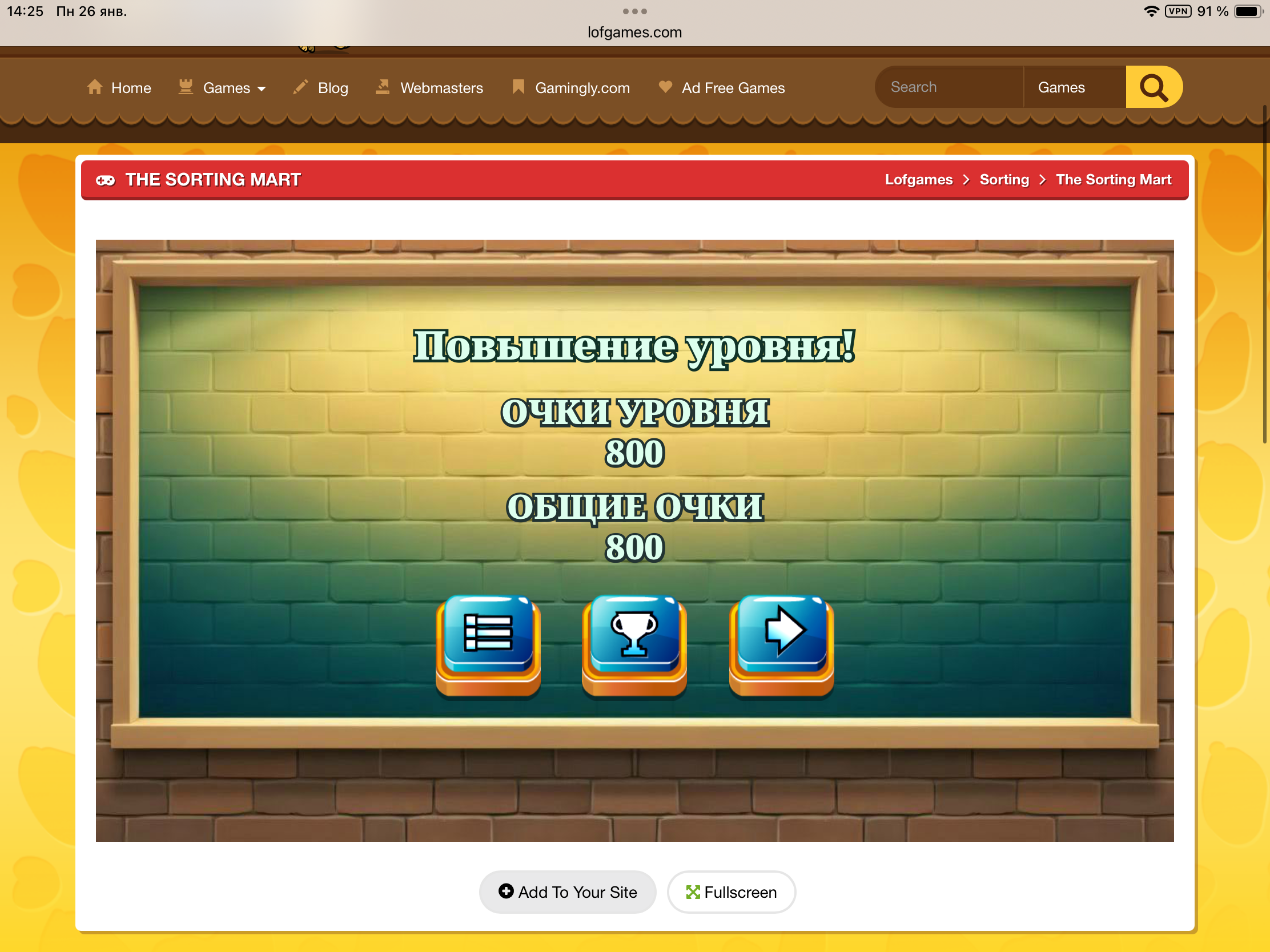The width and height of the screenshot is (1270, 952).
Task: Open the Blog menu item
Action: (x=333, y=88)
